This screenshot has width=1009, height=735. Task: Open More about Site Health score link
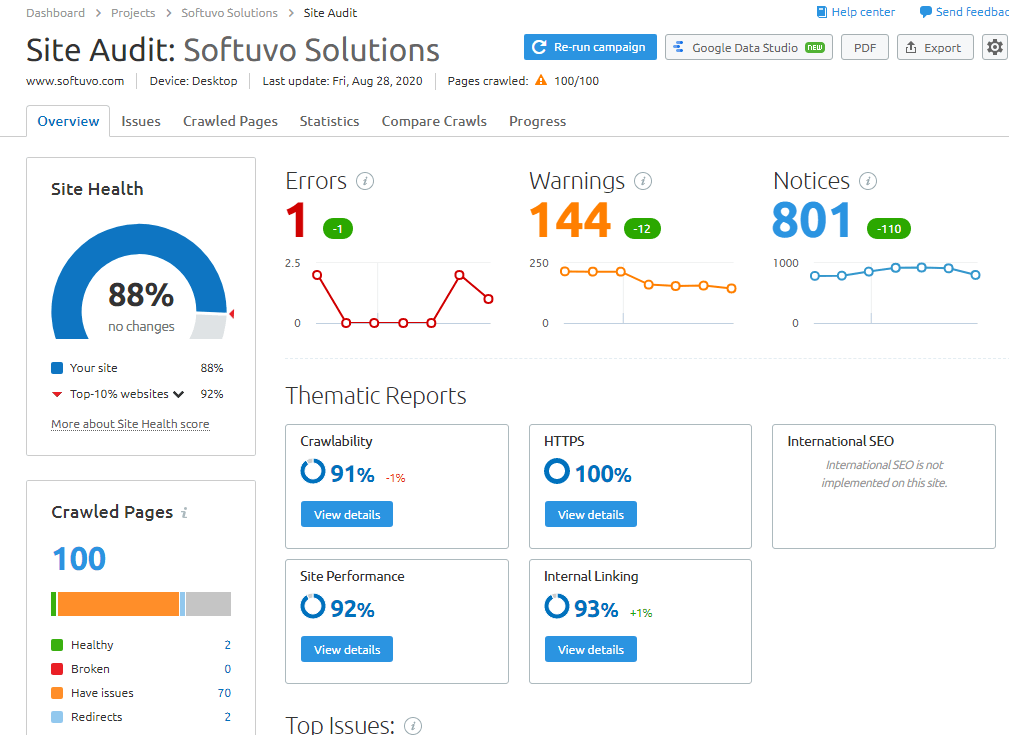click(x=130, y=423)
